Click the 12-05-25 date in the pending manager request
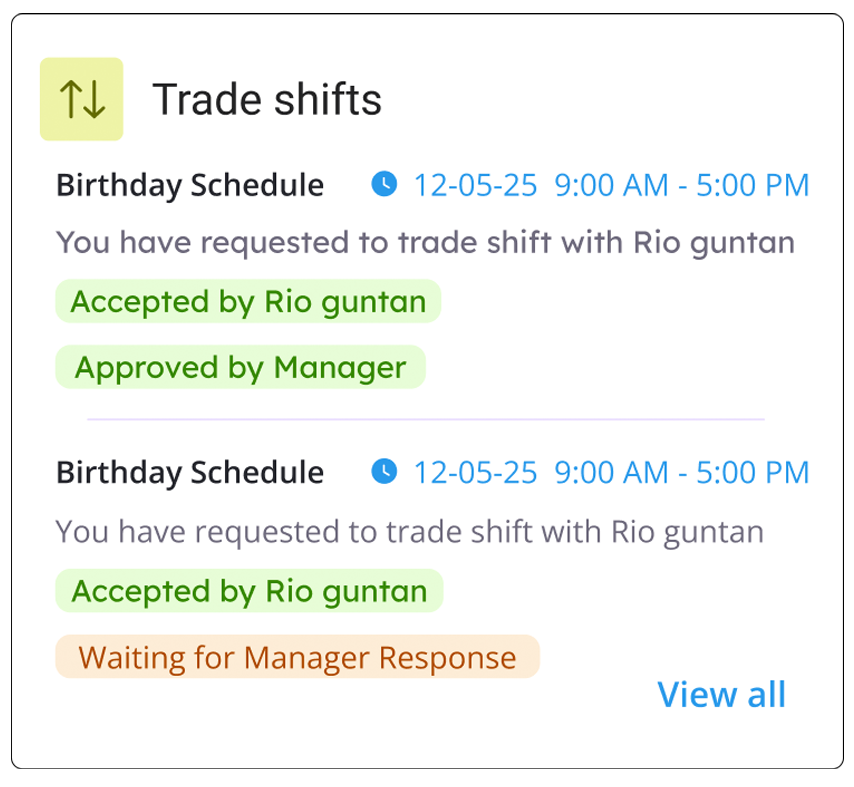The width and height of the screenshot is (854, 787). [476, 472]
